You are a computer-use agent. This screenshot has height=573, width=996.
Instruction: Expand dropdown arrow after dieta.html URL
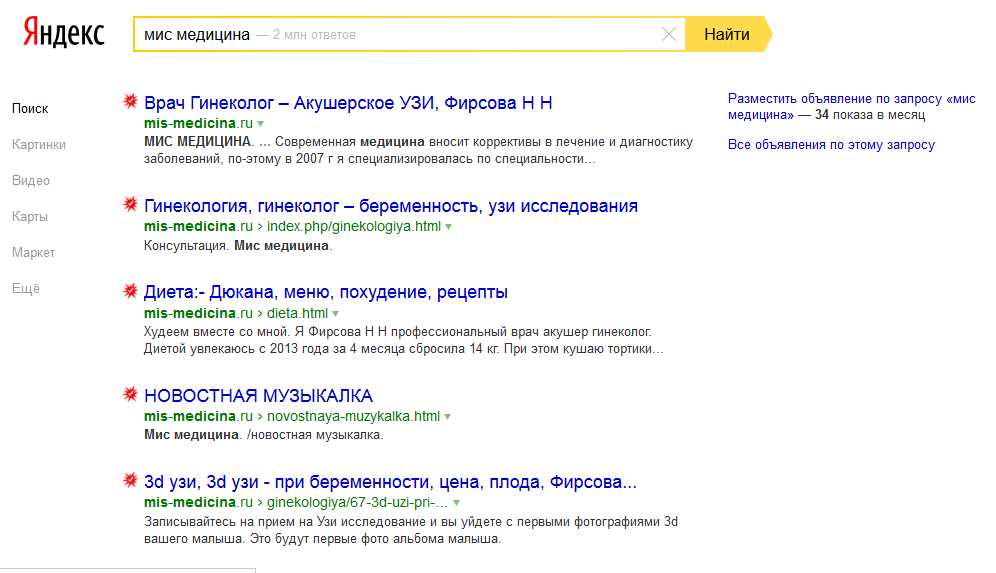tap(335, 314)
